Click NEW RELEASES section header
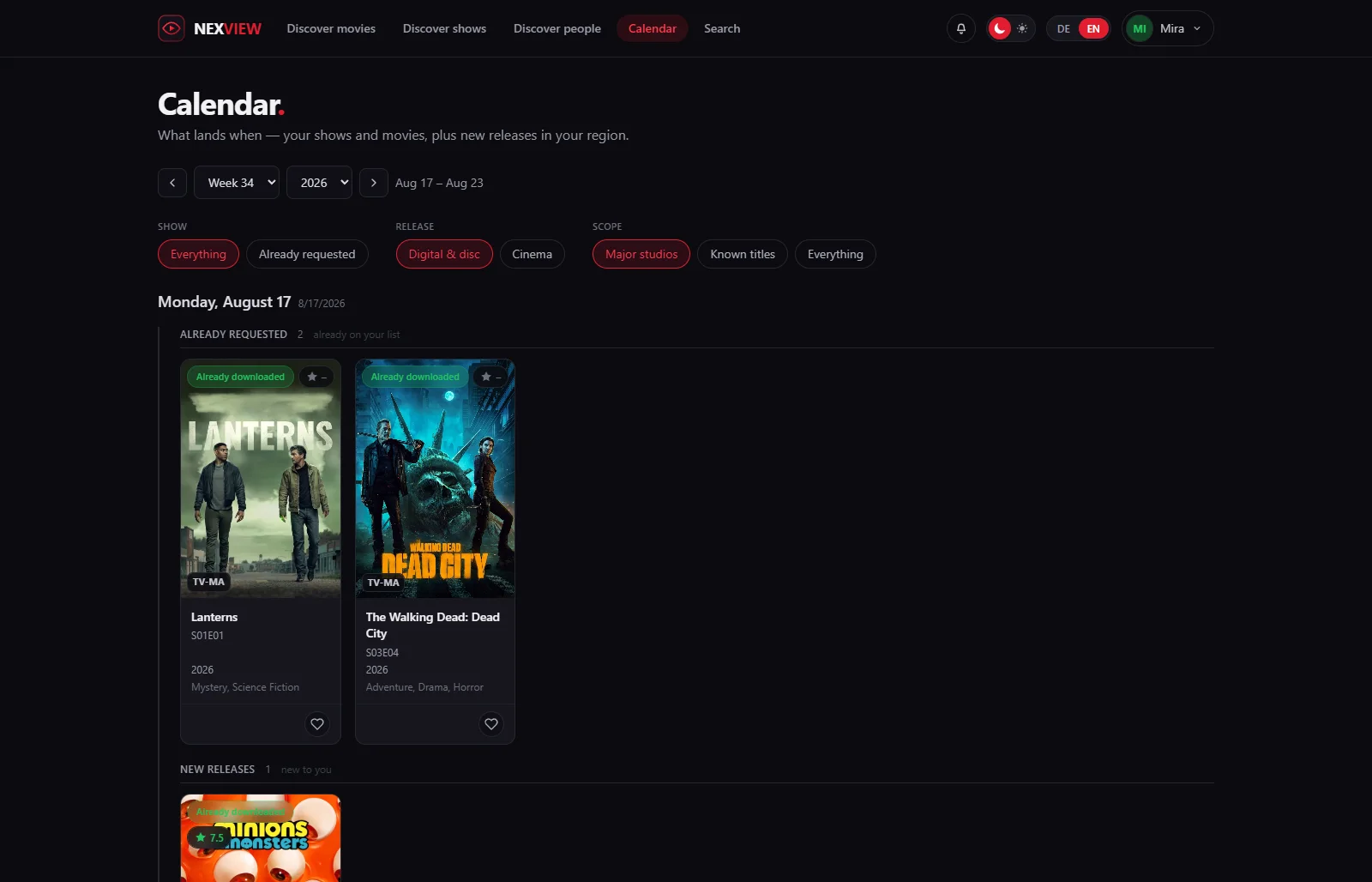This screenshot has height=882, width=1372. [217, 770]
